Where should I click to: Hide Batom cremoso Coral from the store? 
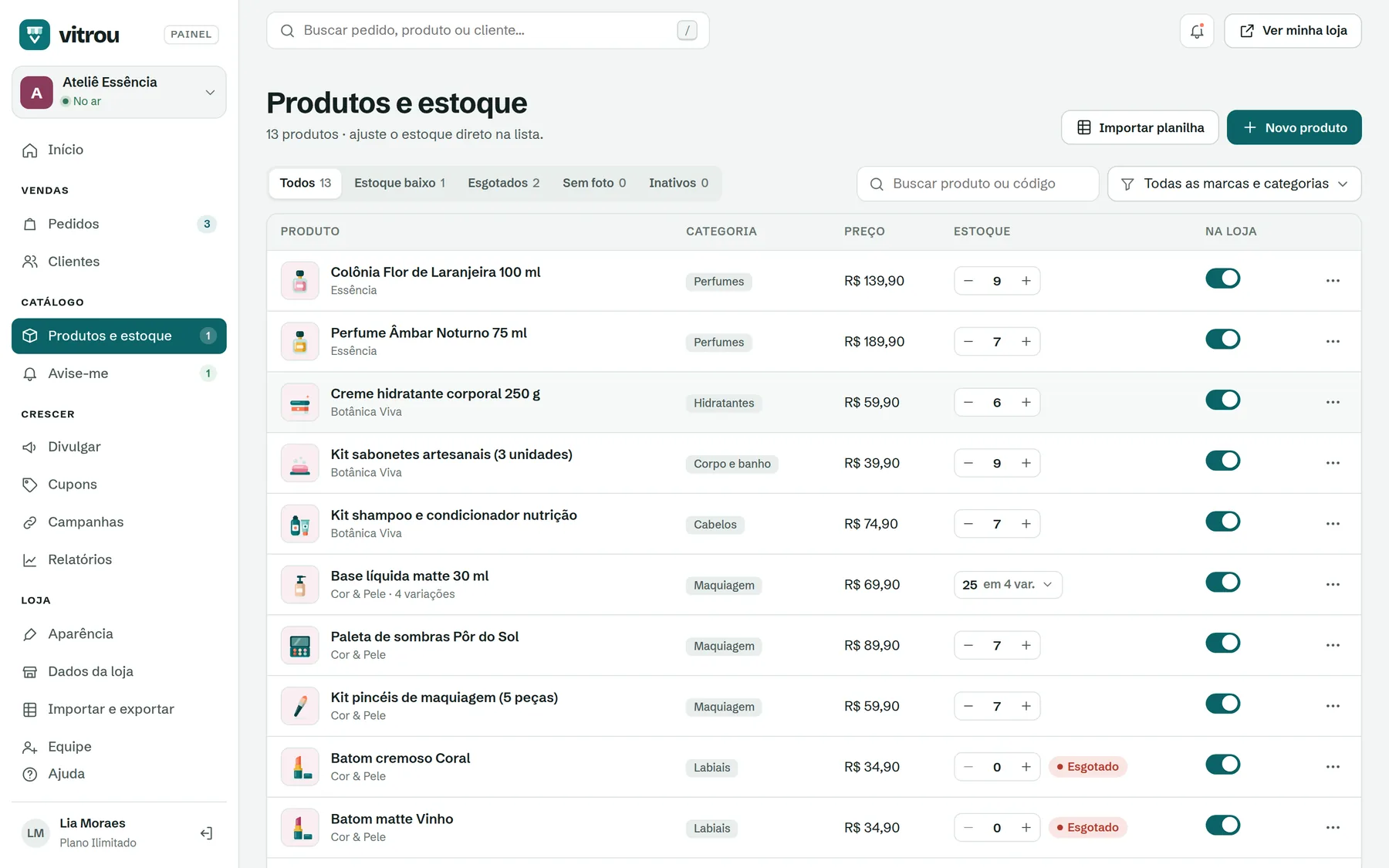1222,765
